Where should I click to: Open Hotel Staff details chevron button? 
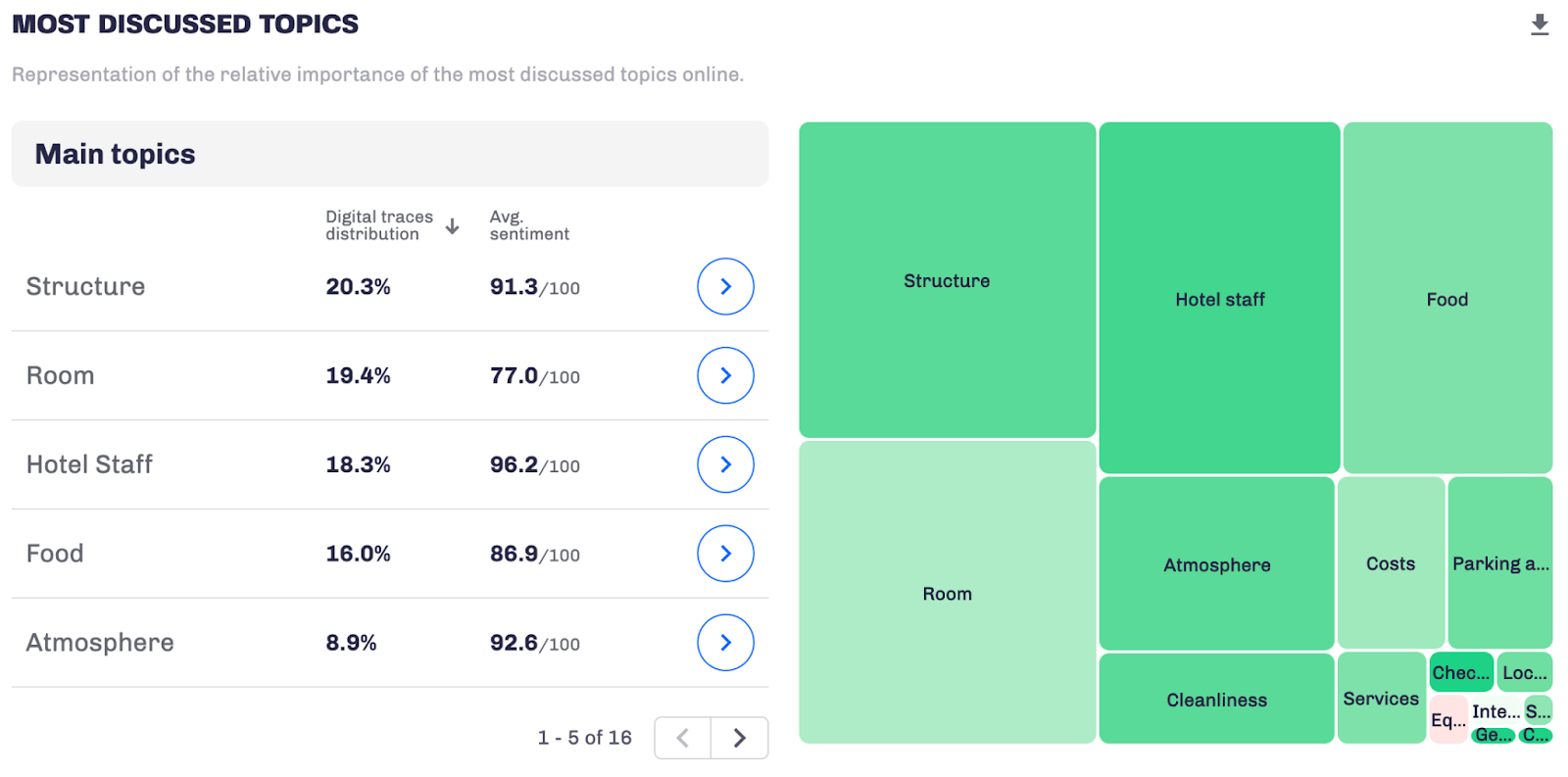coord(725,464)
